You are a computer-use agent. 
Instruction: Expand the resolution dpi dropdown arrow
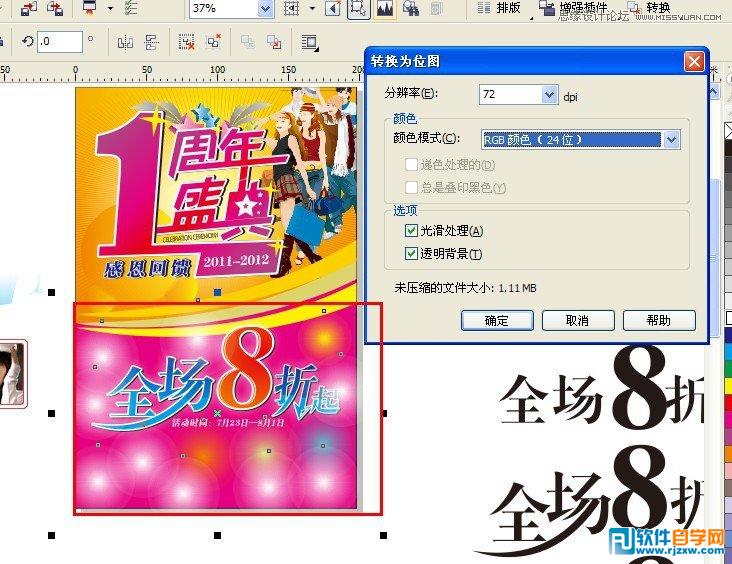pos(550,94)
